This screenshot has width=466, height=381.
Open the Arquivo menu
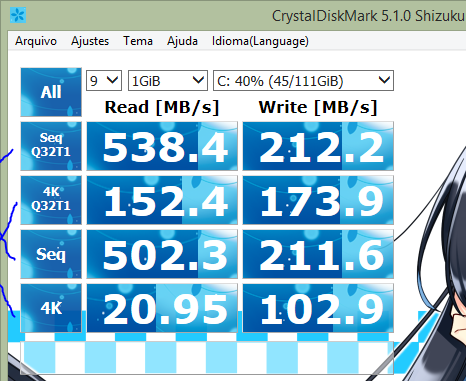(x=36, y=41)
